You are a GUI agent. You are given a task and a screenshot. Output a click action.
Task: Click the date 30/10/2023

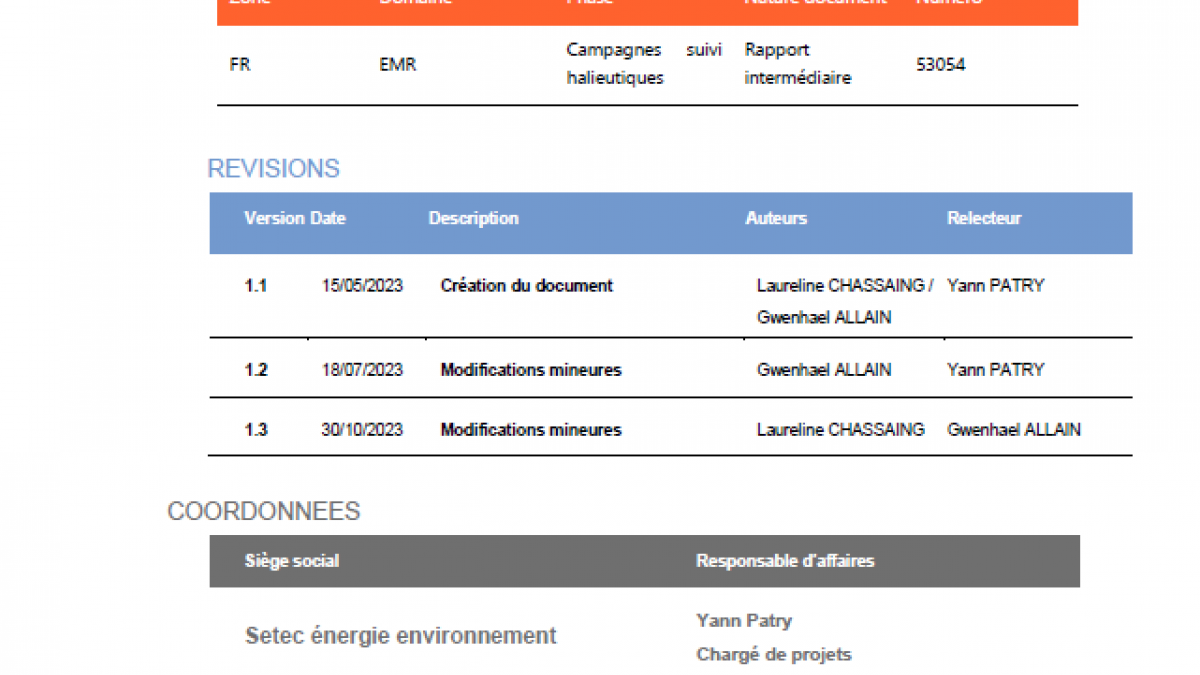362,430
